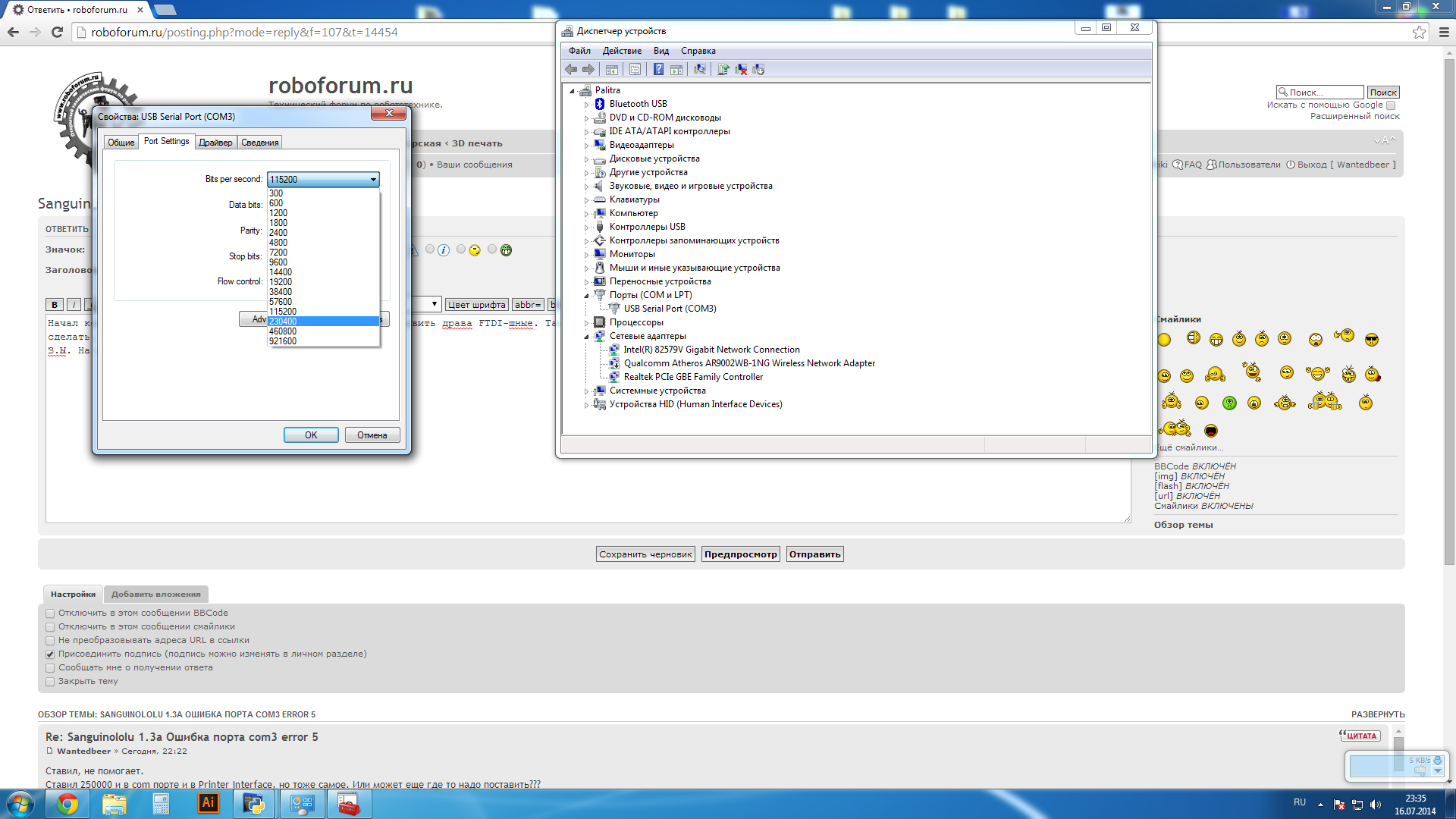Click Uninstall device icon with red X
This screenshot has width=1456, height=819.
click(x=741, y=69)
